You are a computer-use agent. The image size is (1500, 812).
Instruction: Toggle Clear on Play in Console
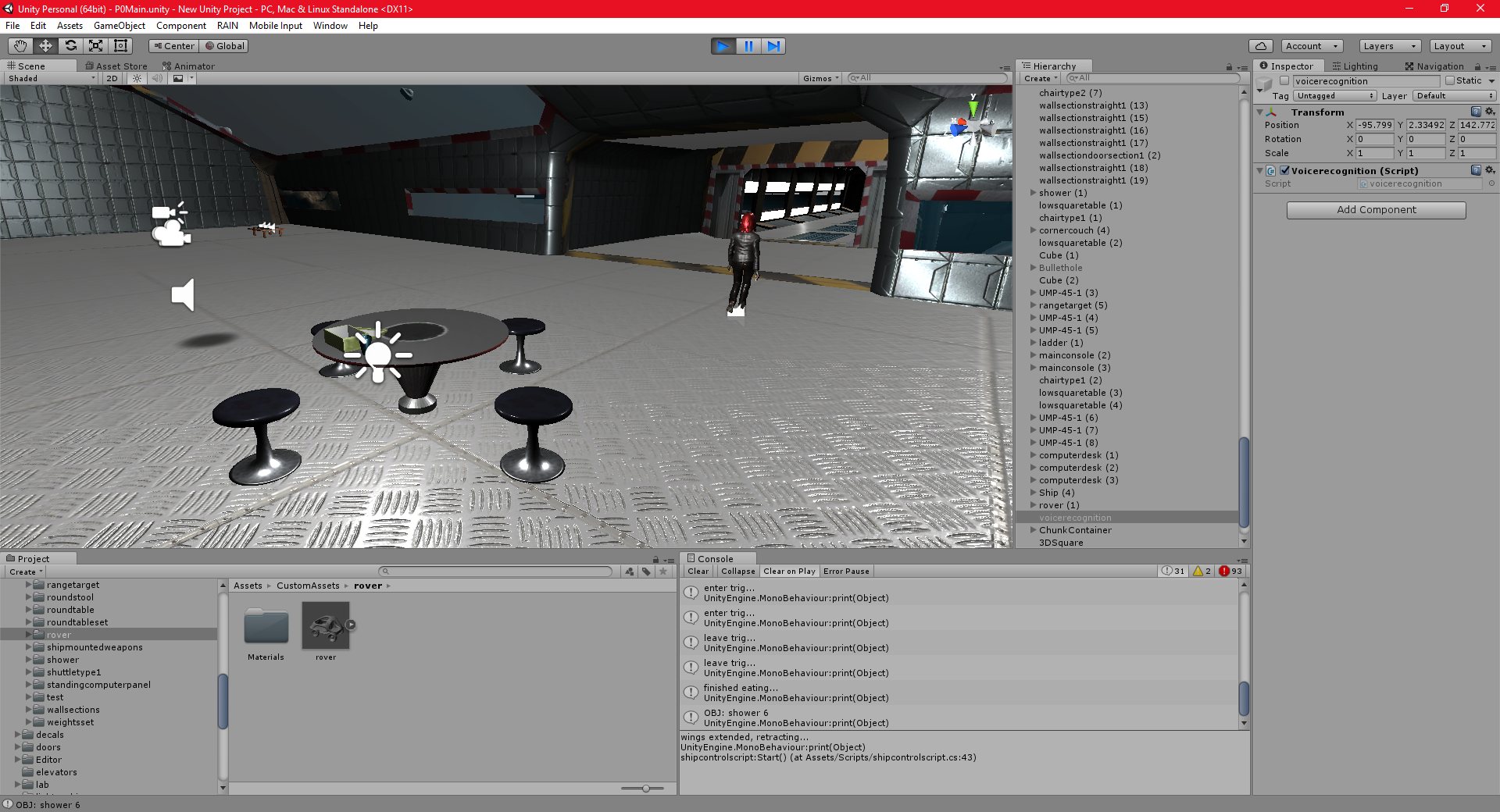click(789, 572)
